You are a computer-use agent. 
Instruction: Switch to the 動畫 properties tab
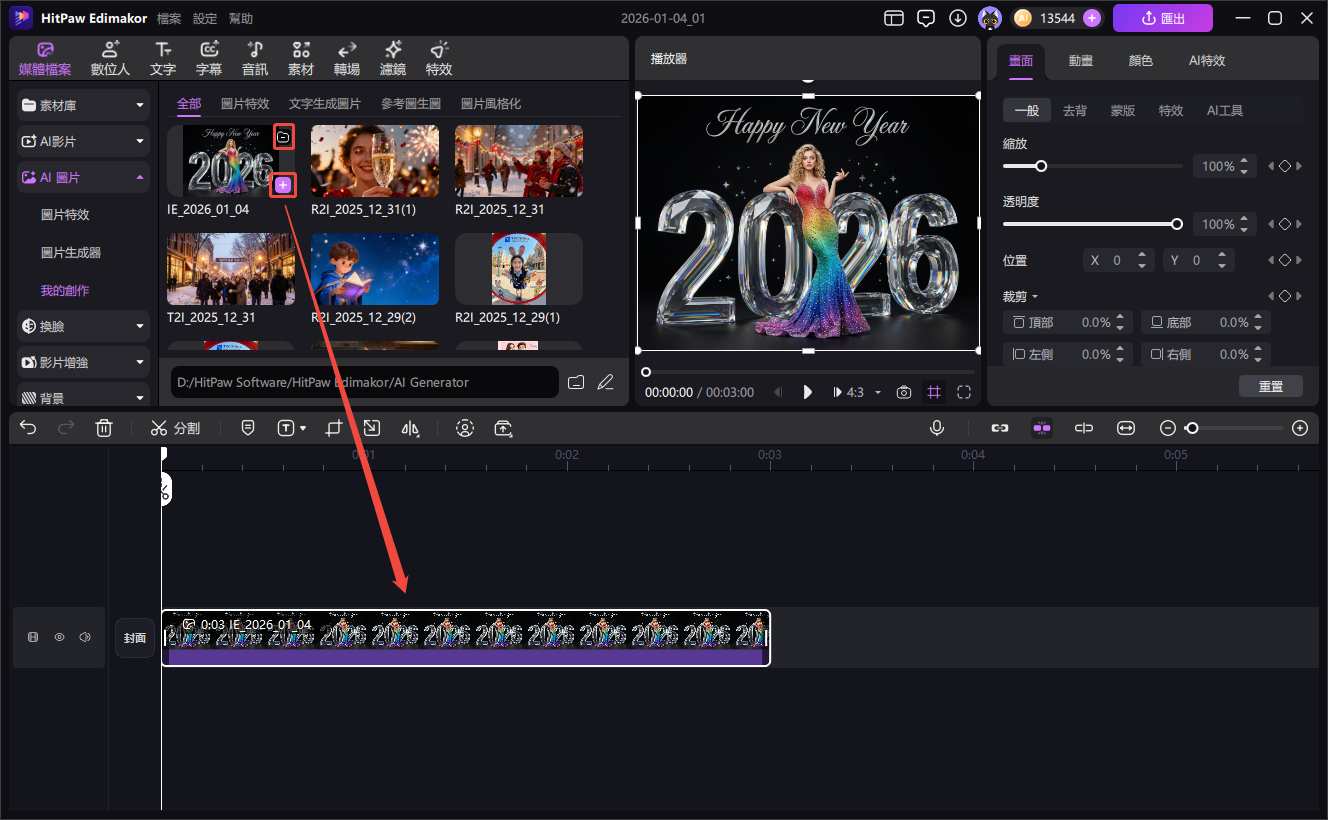click(x=1080, y=60)
